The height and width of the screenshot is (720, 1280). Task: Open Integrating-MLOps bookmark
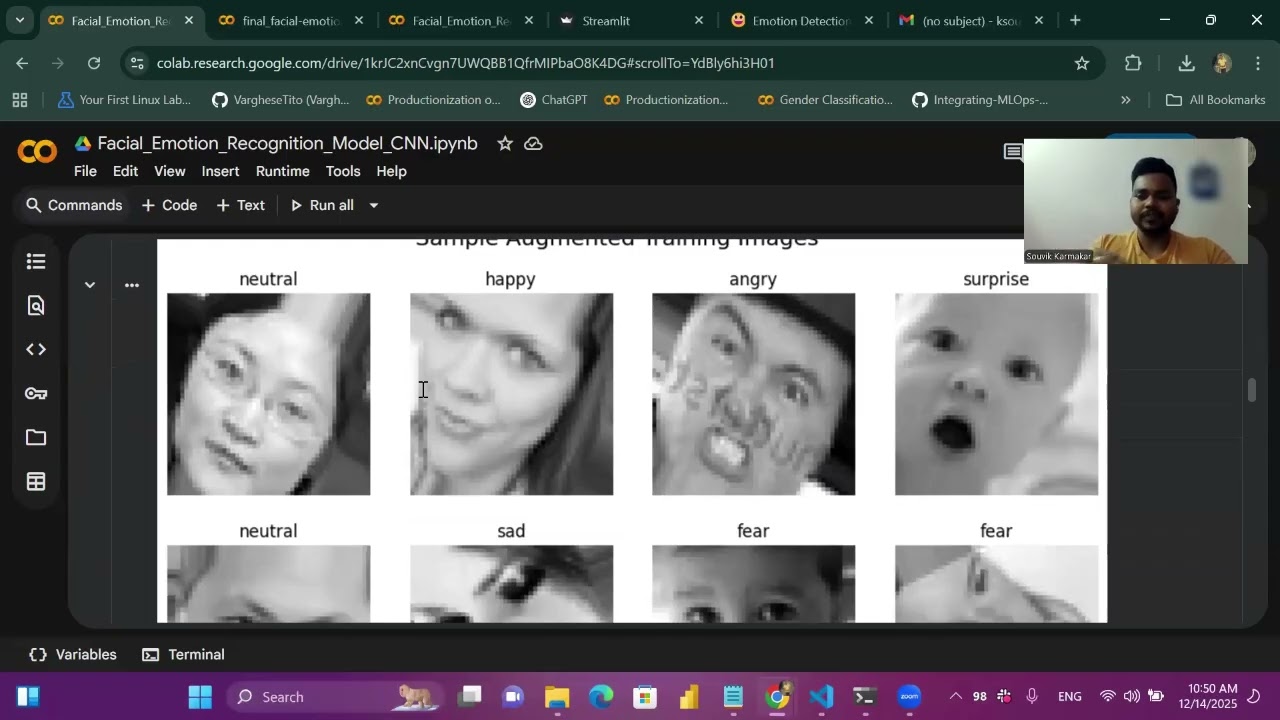pos(980,100)
